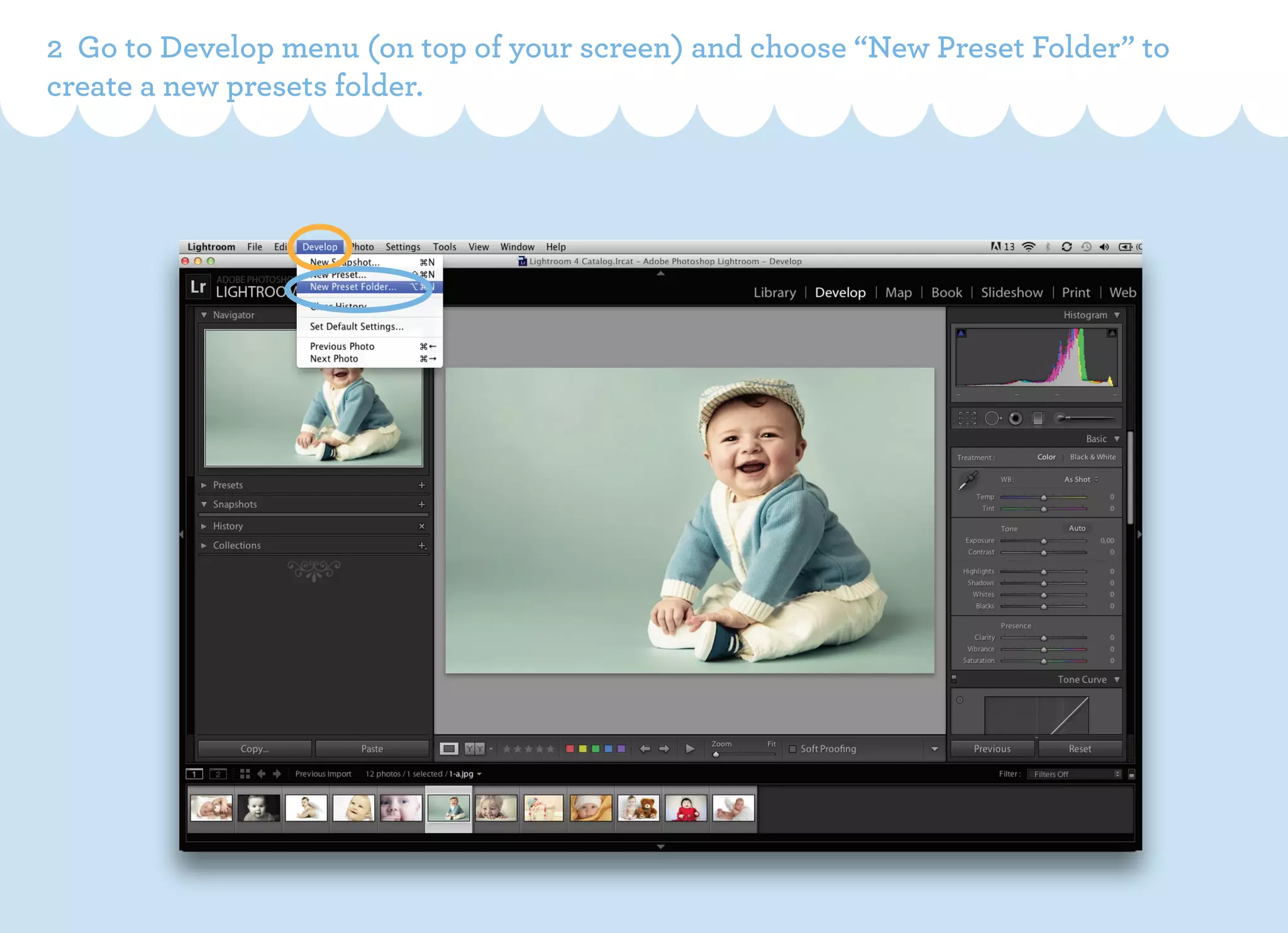Open the WB As Shot dropdown
This screenshot has width=1288, height=933.
1080,479
